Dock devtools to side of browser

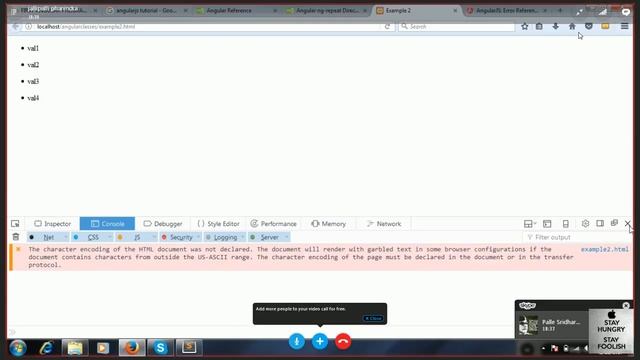tap(600, 224)
